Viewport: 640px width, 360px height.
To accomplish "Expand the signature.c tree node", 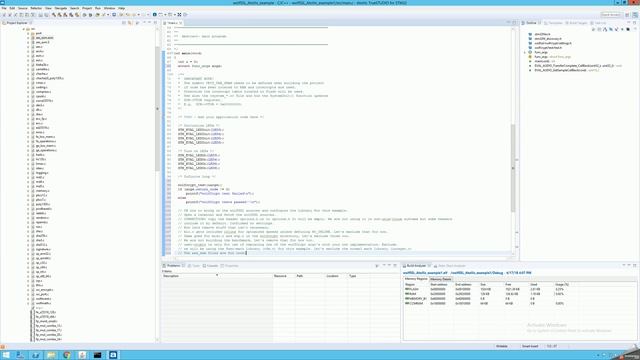I will (28, 249).
